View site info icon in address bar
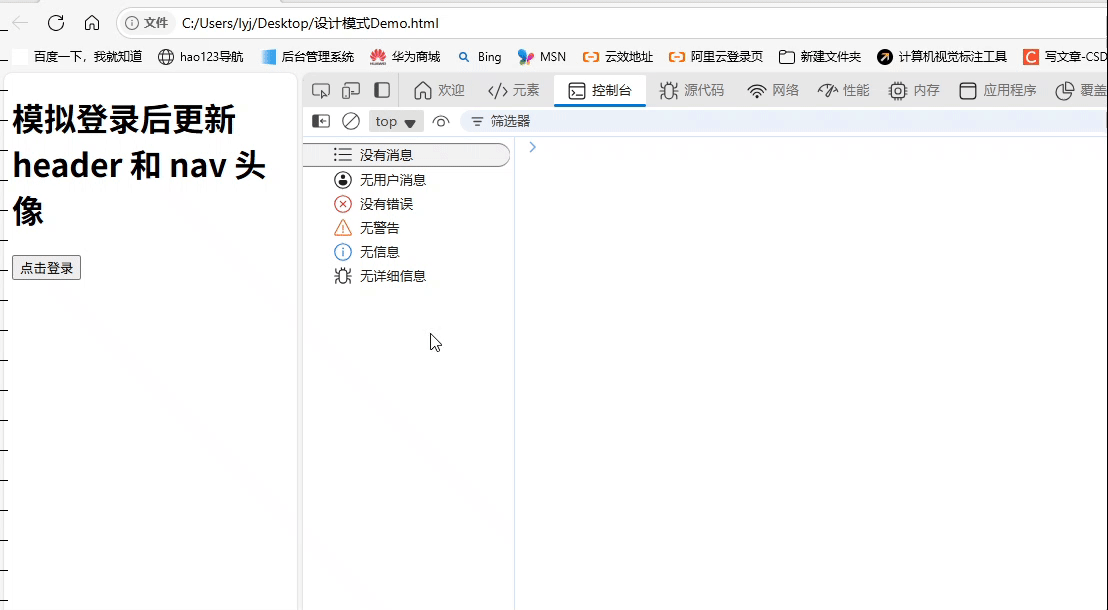The width and height of the screenshot is (1108, 610). click(x=131, y=23)
